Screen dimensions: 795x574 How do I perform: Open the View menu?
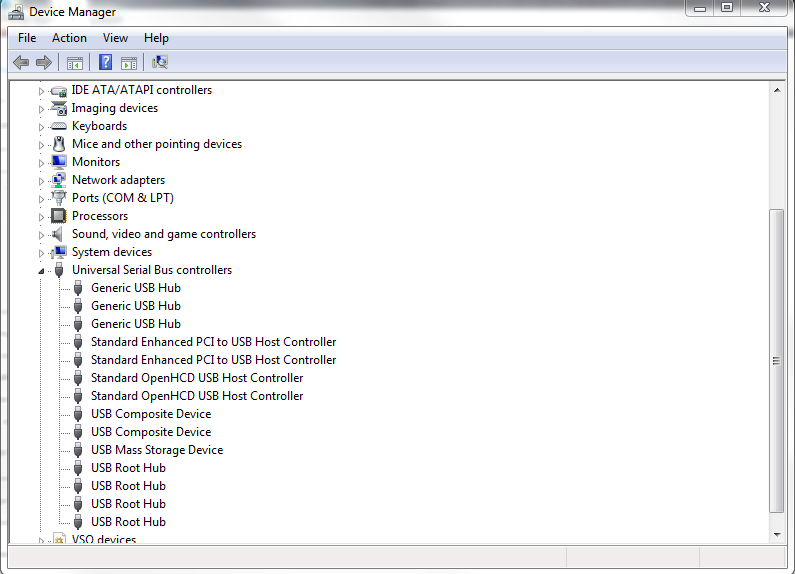click(115, 38)
